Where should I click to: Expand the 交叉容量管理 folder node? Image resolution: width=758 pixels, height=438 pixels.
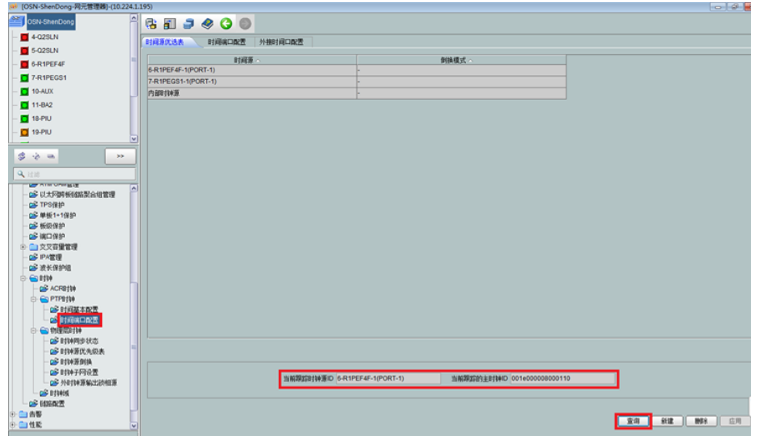tap(23, 247)
